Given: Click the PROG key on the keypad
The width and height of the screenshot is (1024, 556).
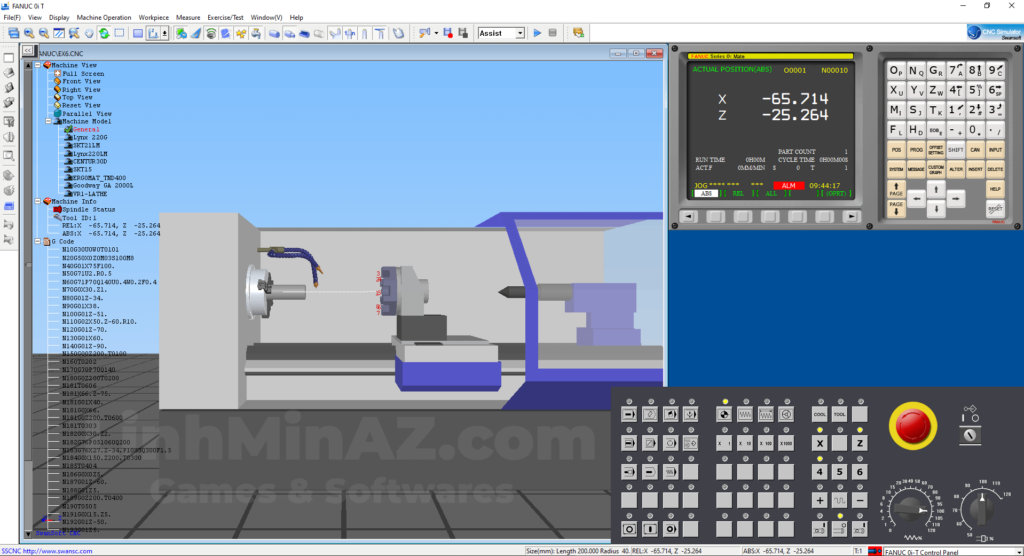Looking at the screenshot, I should (x=916, y=150).
